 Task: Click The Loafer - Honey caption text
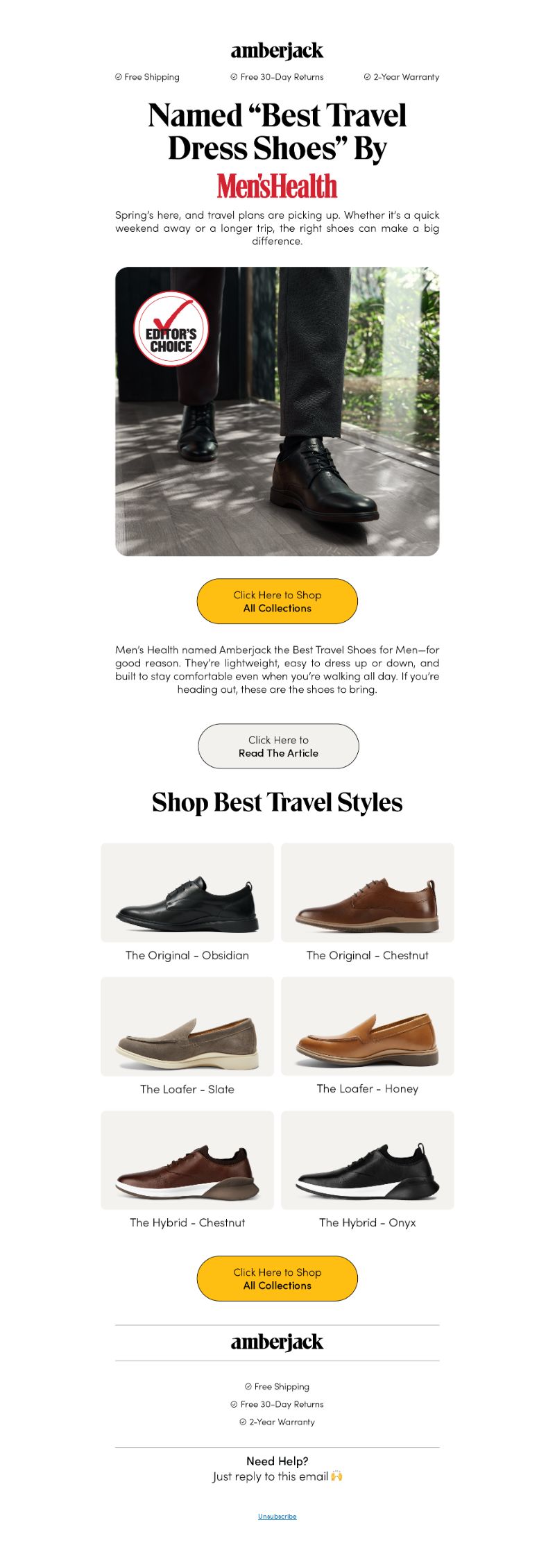click(x=368, y=1088)
